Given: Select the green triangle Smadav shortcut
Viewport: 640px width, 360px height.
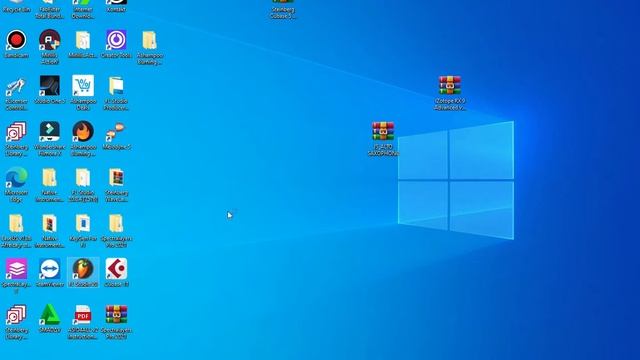Looking at the screenshot, I should coord(50,315).
